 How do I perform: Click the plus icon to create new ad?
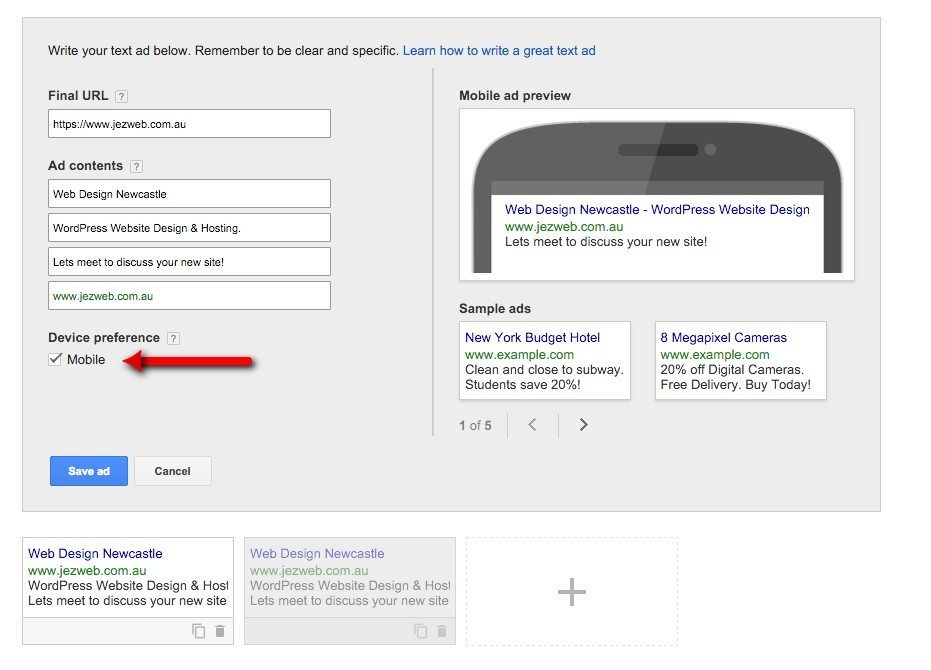571,592
